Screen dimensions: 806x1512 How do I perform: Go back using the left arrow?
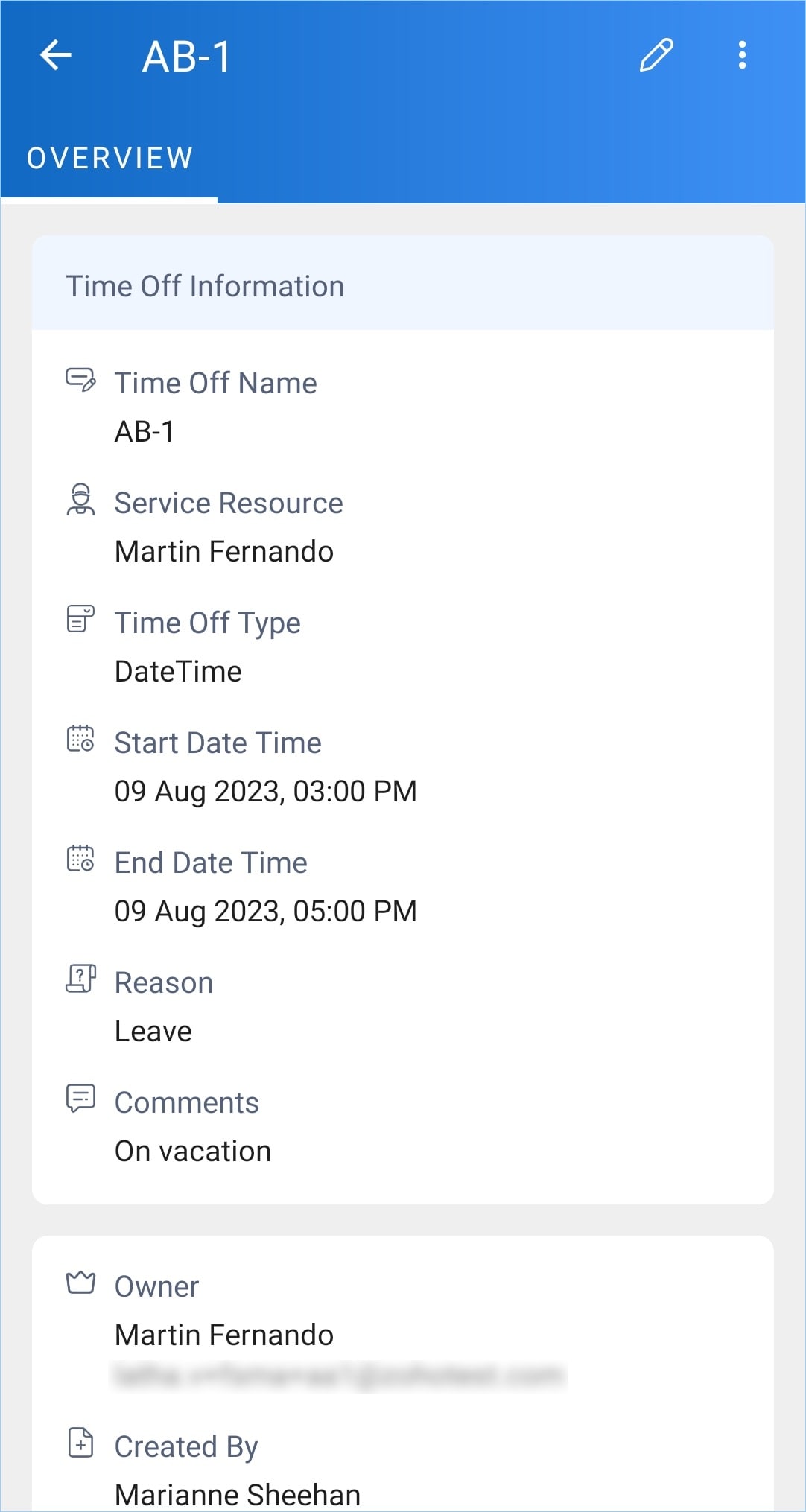click(x=56, y=55)
